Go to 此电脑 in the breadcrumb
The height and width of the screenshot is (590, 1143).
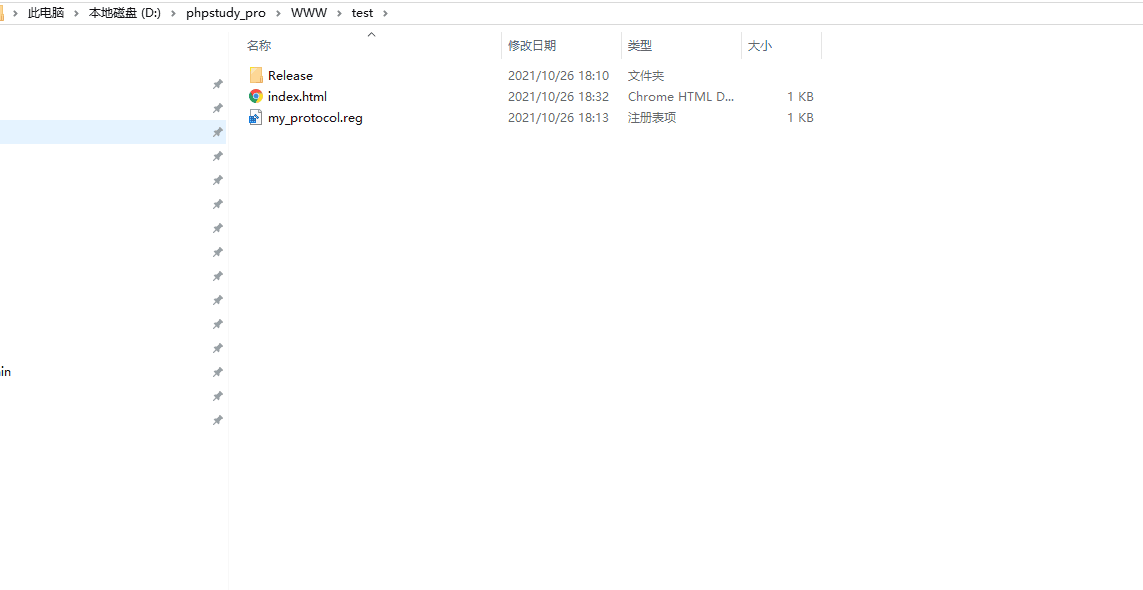46,13
